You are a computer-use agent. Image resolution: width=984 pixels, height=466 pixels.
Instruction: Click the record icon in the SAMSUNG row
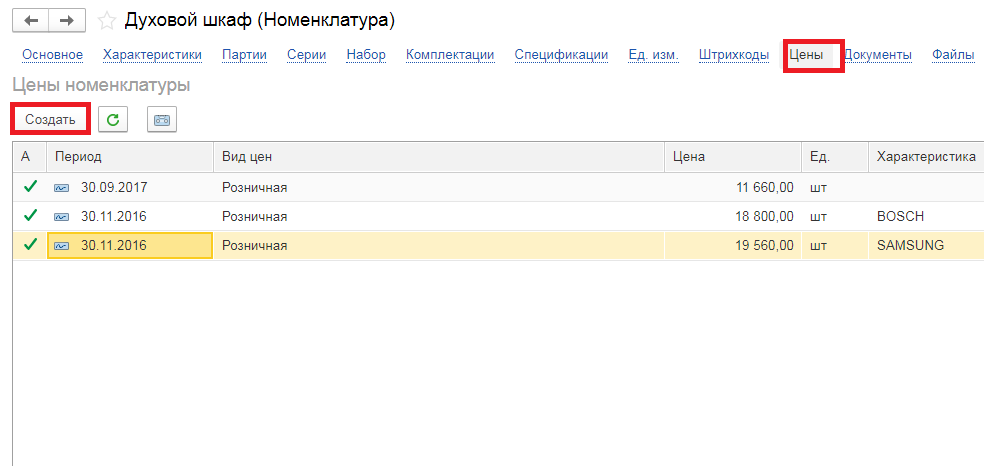click(62, 246)
